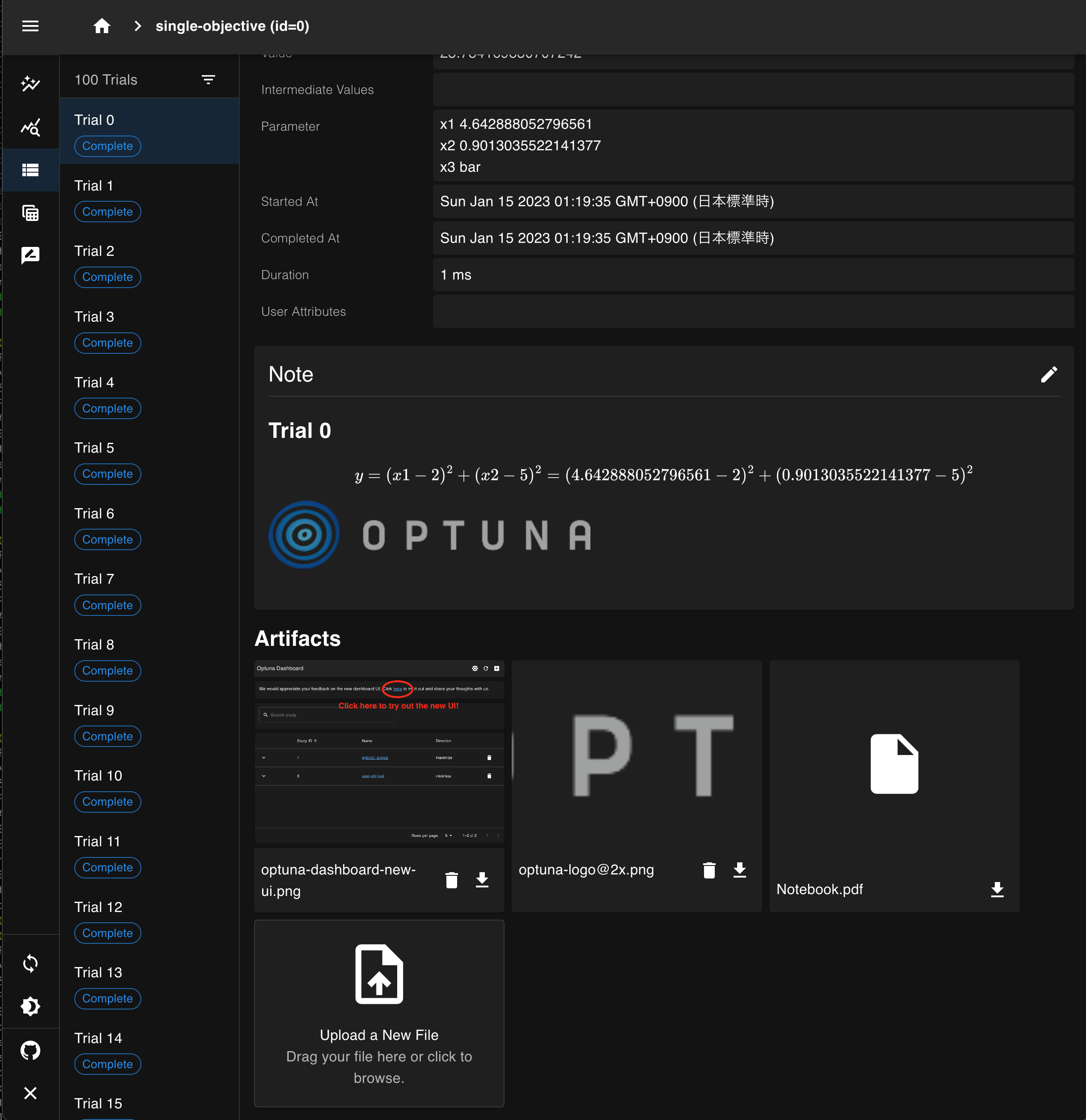The image size is (1086, 1120).
Task: Edit the Trial 0 note with pencil icon
Action: [x=1050, y=374]
